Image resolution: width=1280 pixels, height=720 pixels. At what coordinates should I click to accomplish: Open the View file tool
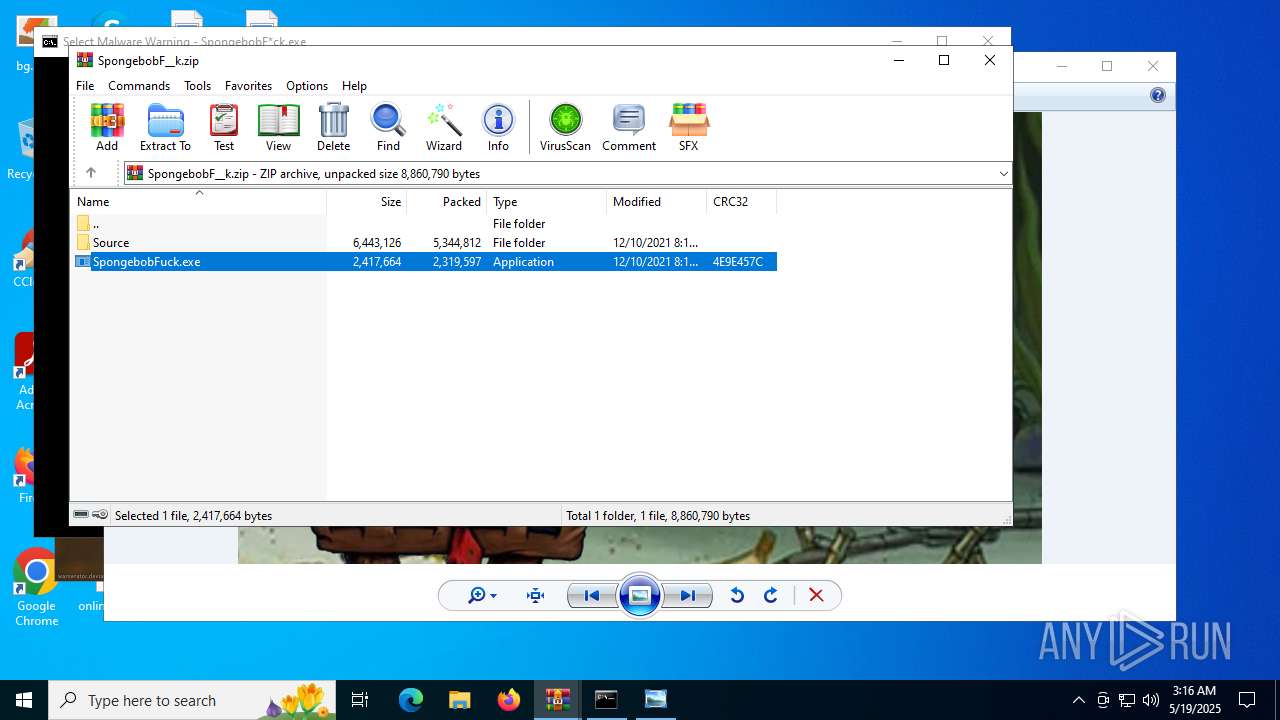278,127
